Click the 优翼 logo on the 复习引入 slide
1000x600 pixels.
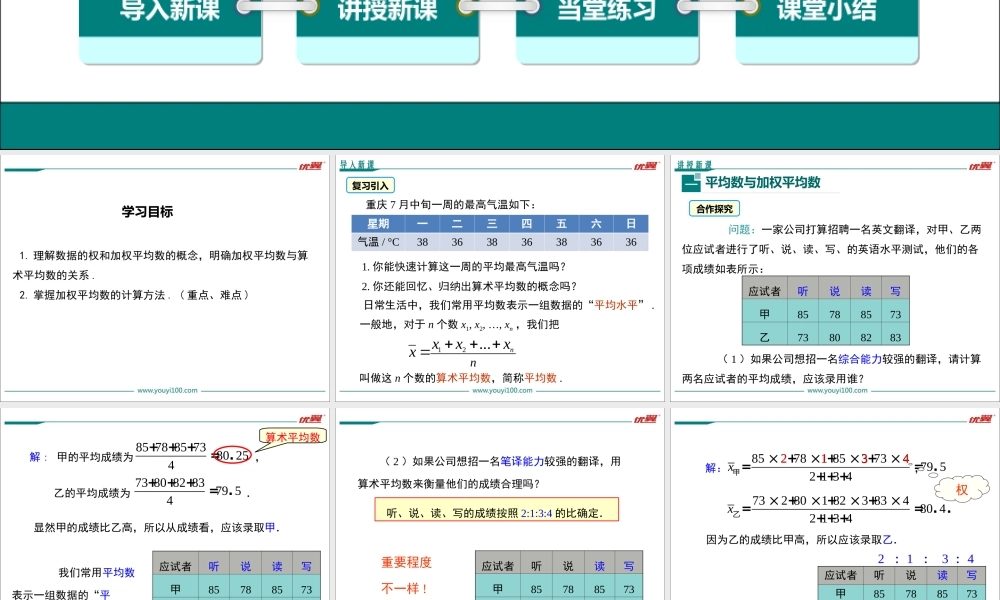(647, 166)
